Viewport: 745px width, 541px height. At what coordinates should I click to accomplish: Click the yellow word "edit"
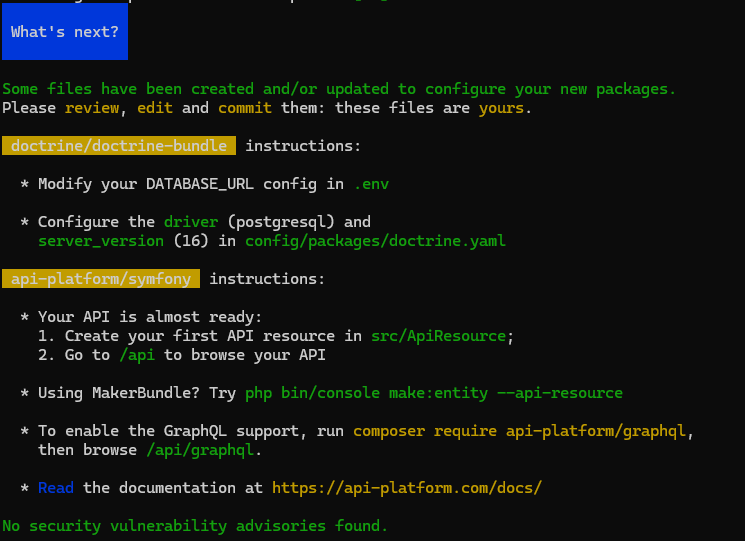[x=155, y=108]
